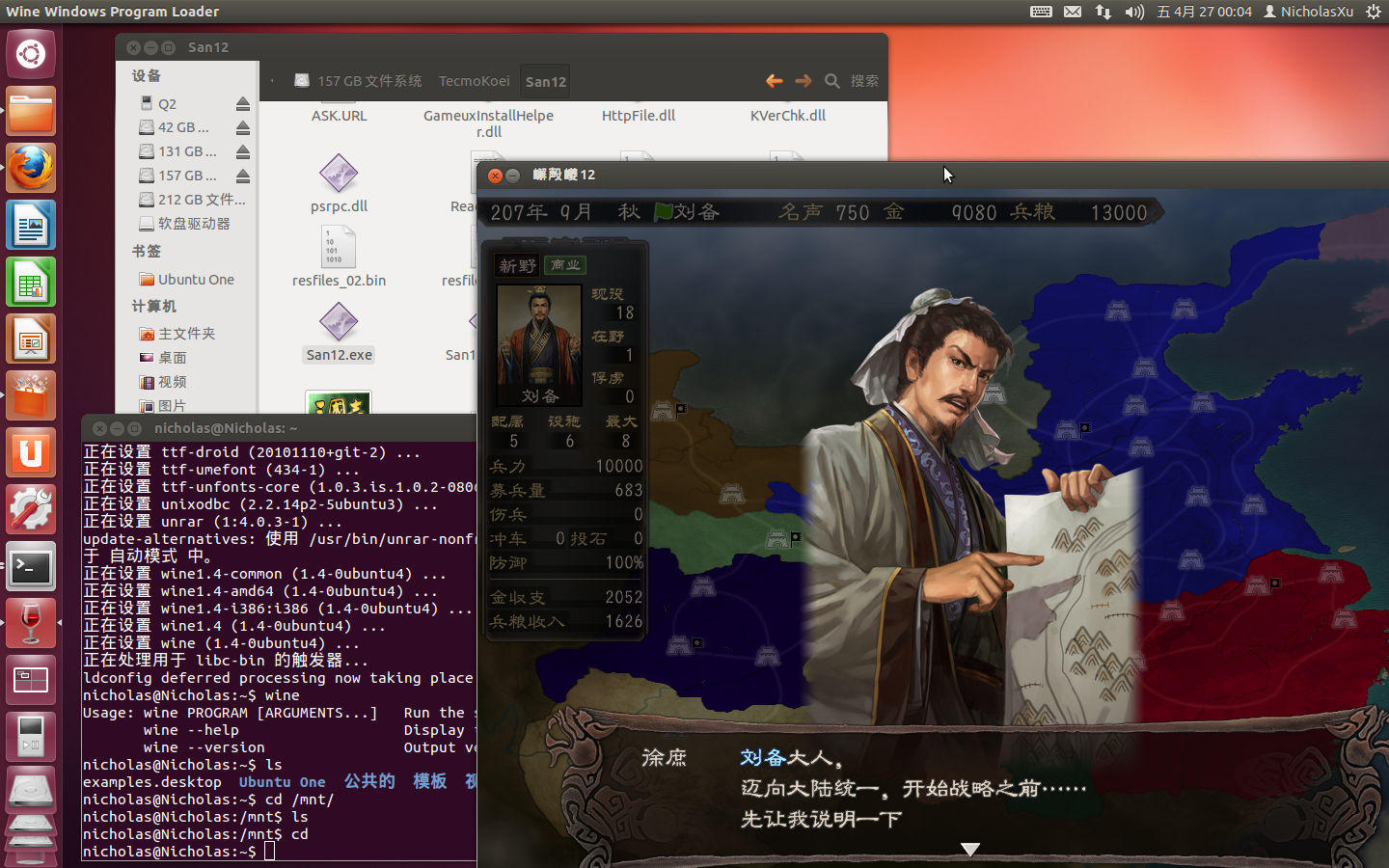
Task: Open the Workspace Switcher in launcher
Action: tap(31, 681)
